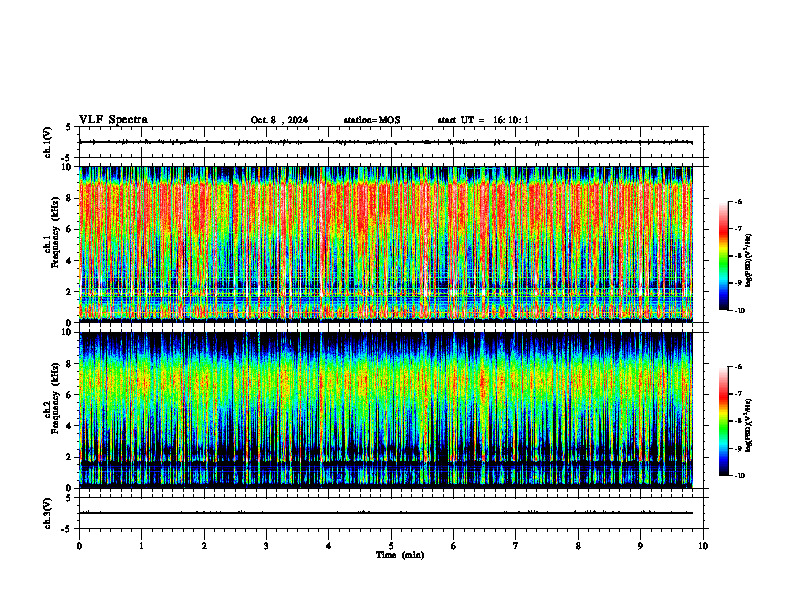Click the time axis tick label '3'
This screenshot has height=612, width=792.
tap(266, 546)
